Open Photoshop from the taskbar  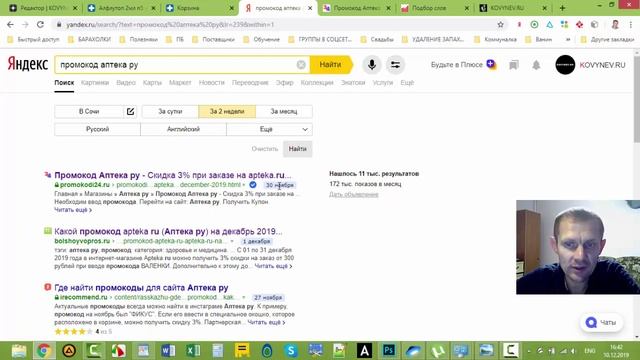click(389, 350)
